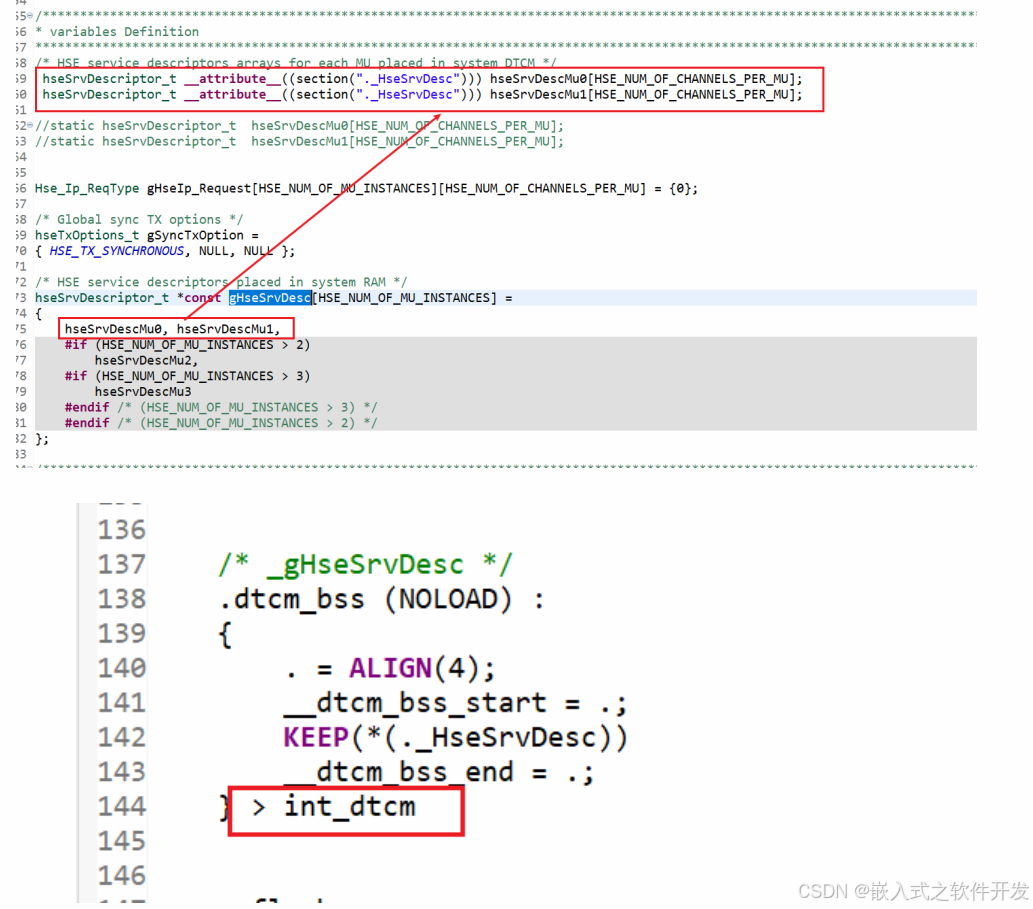Screen dimensions: 1033x909
Task: Click the '__dtcm_bss_end = .;' line
Action: pyautogui.click(x=439, y=772)
